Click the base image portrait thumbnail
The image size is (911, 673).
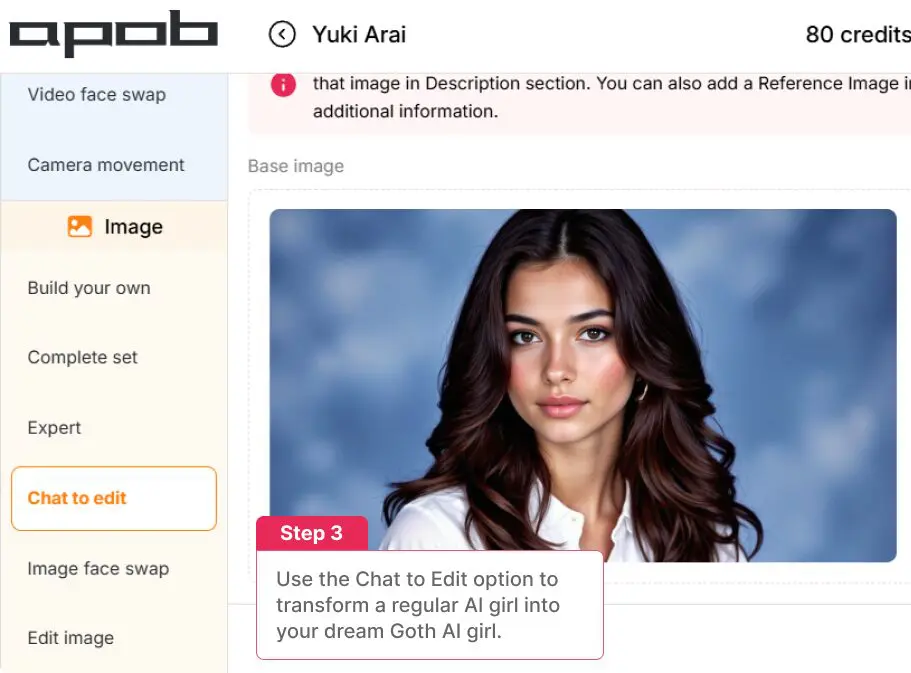583,385
